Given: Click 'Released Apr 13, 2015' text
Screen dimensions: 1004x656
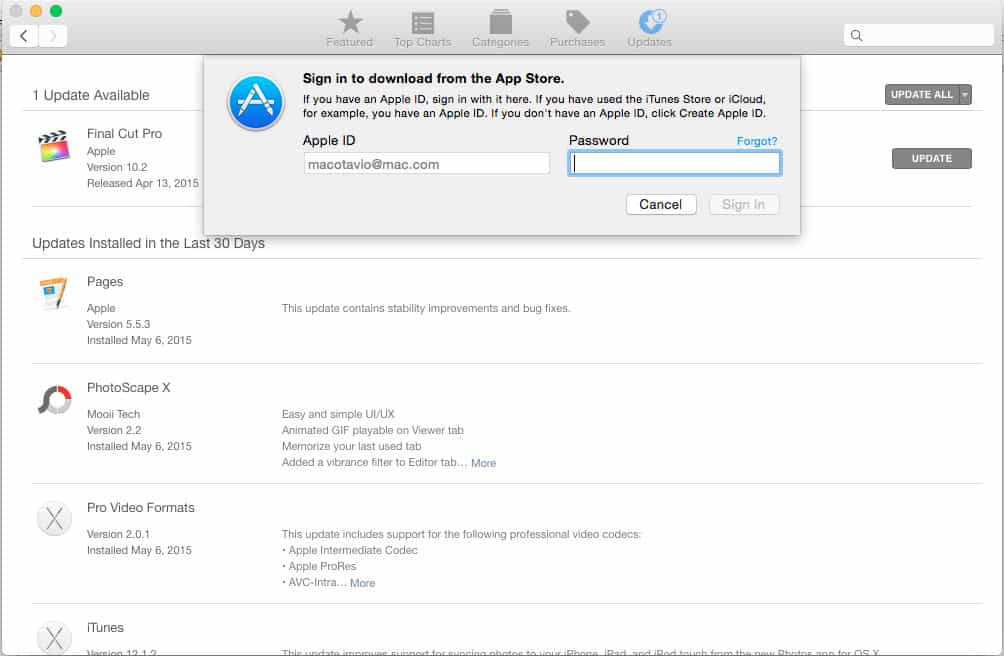Looking at the screenshot, I should [x=143, y=183].
